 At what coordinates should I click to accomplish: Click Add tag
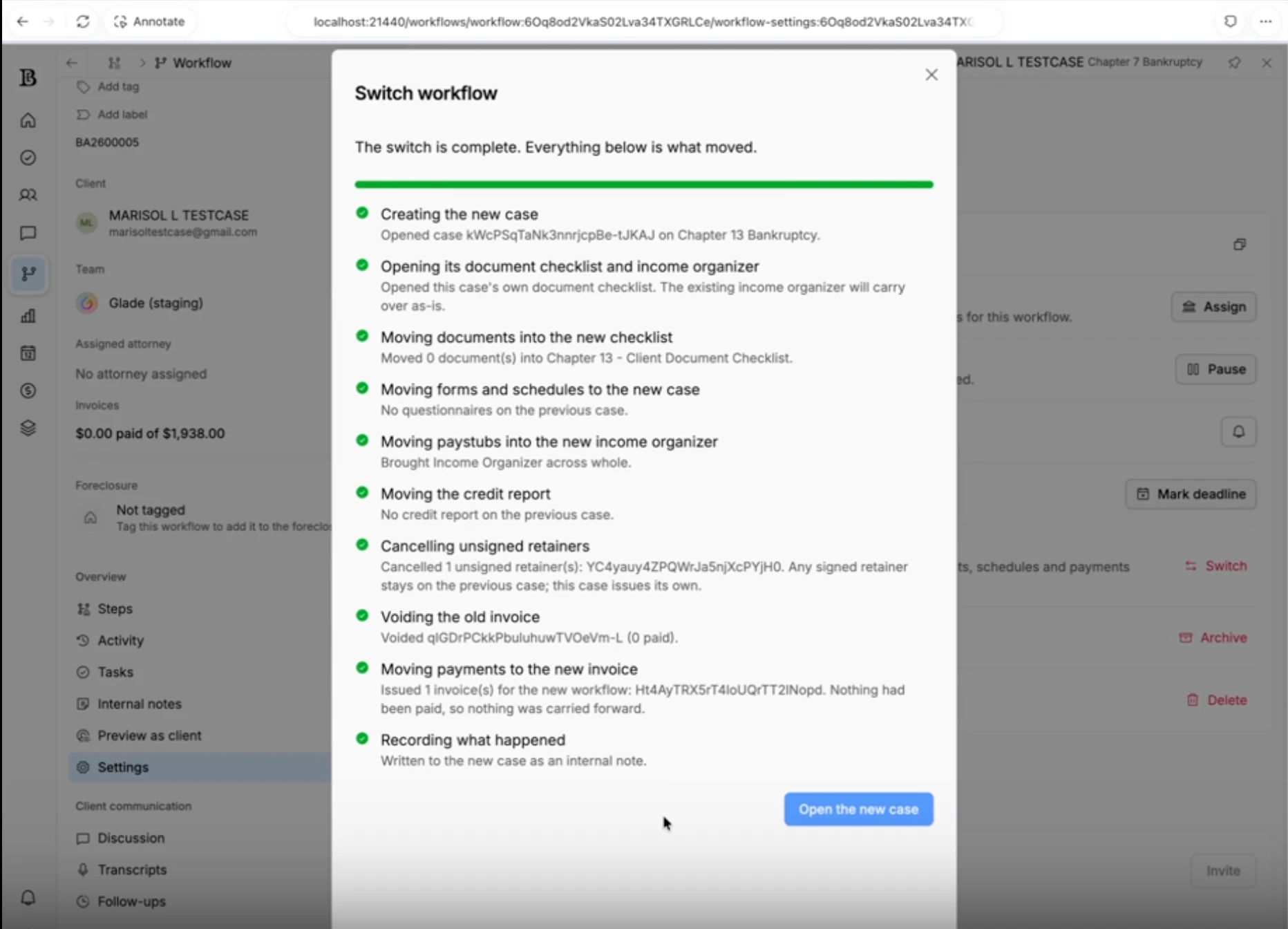108,86
